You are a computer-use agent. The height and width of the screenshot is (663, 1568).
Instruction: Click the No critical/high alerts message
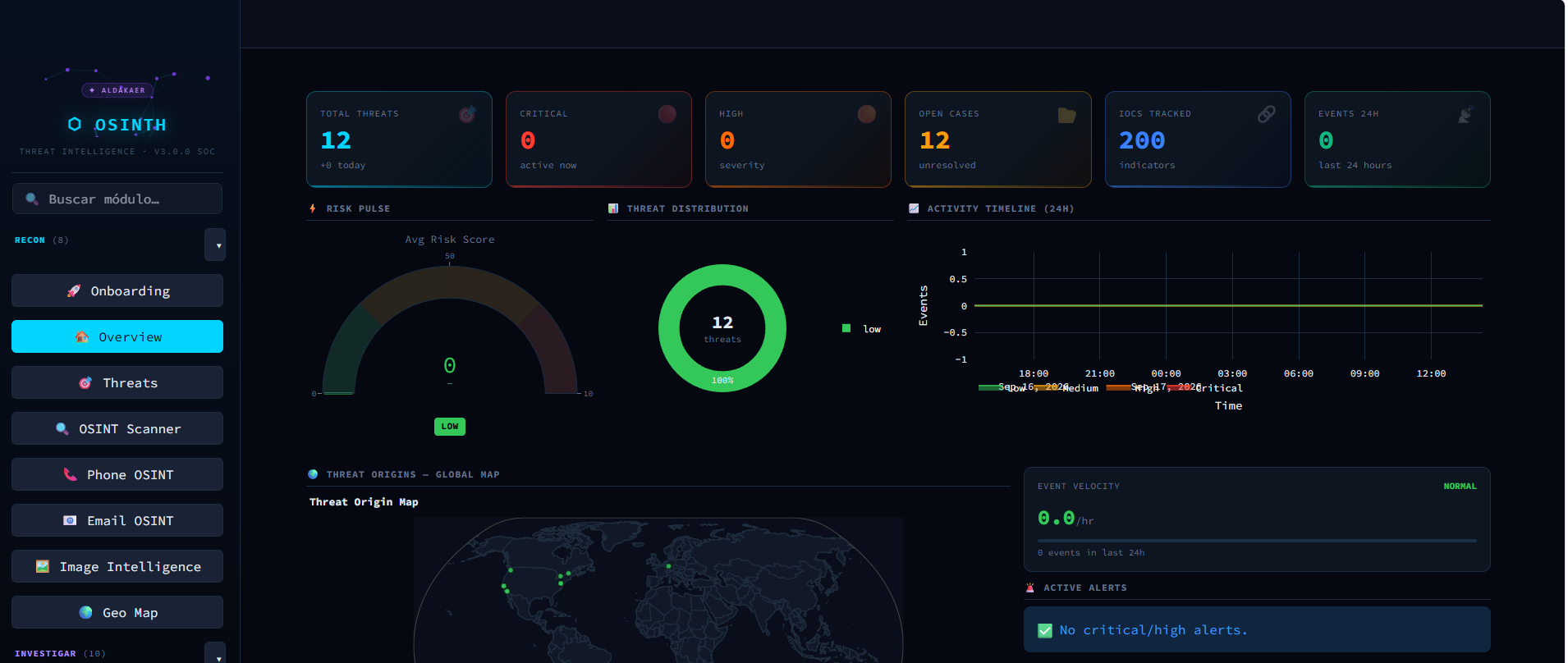click(x=1153, y=630)
